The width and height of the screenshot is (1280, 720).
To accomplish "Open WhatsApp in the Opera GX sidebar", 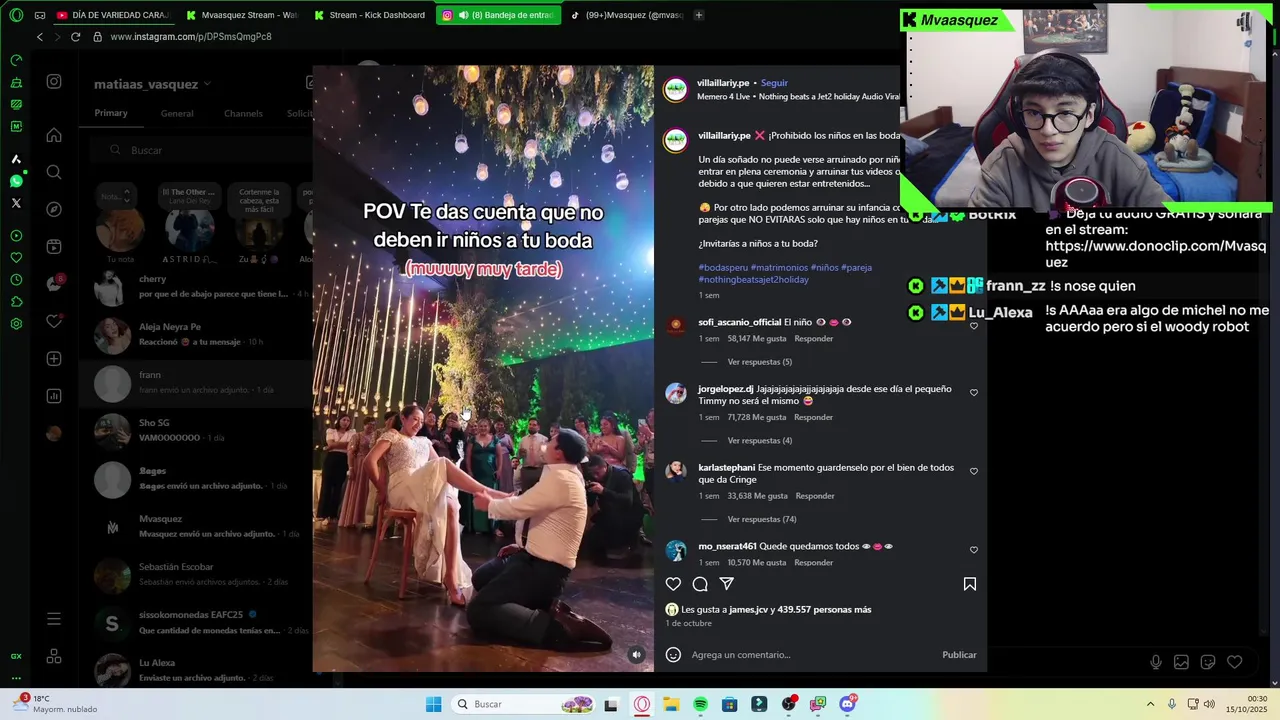I will (x=16, y=181).
